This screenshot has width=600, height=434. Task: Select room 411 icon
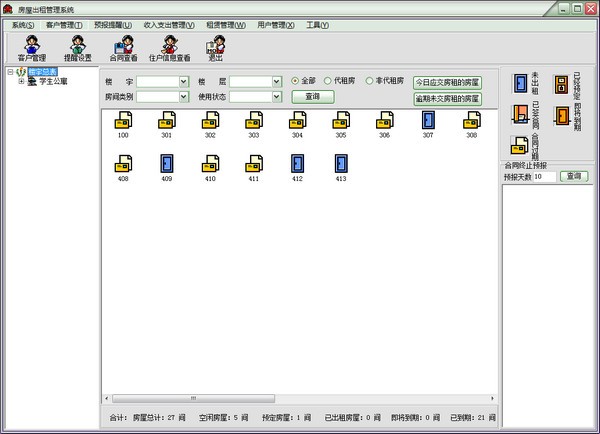pyautogui.click(x=254, y=164)
